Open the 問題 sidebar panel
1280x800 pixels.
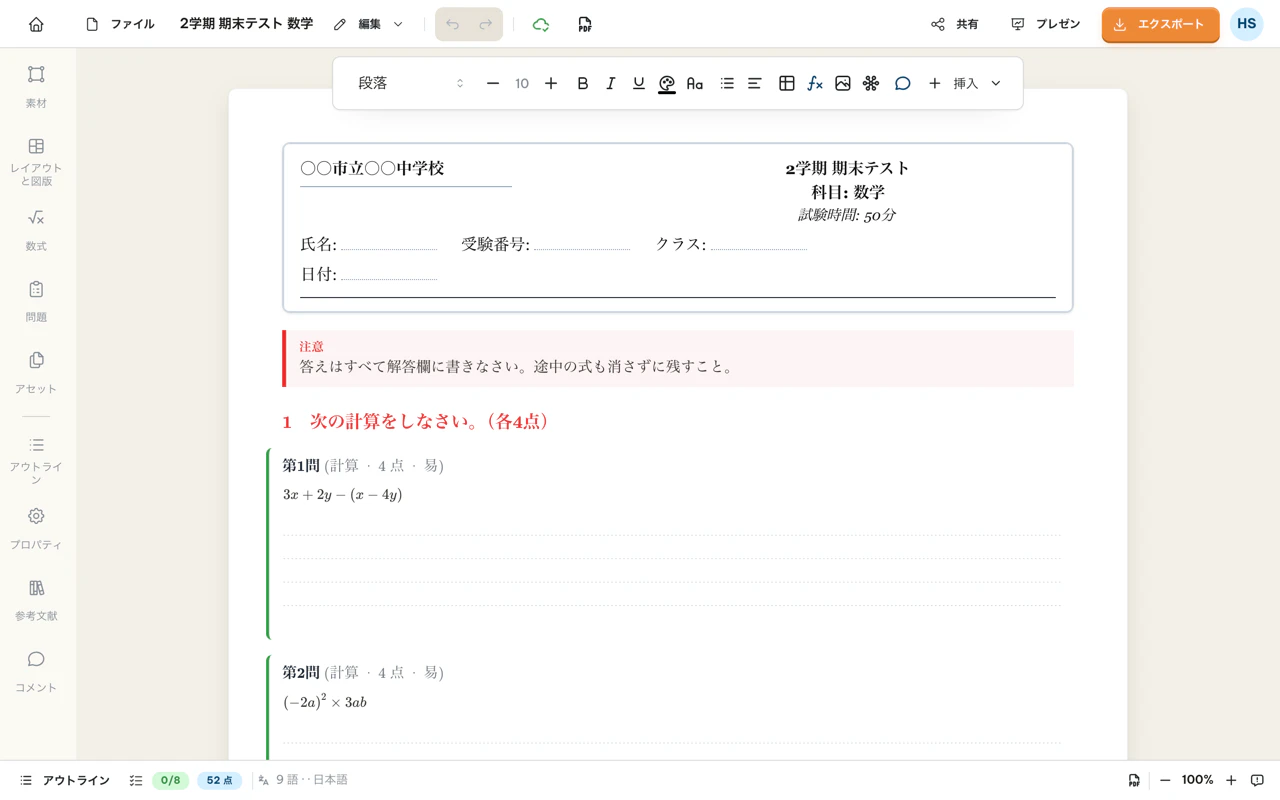(x=36, y=301)
